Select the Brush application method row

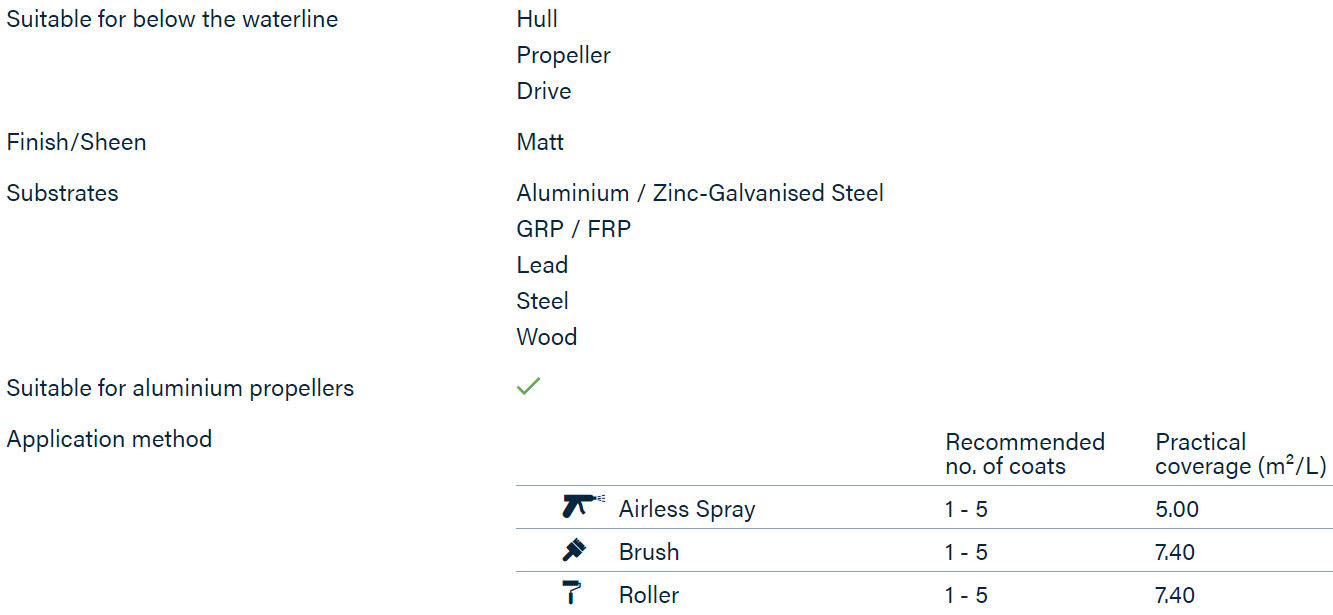[x=924, y=551]
